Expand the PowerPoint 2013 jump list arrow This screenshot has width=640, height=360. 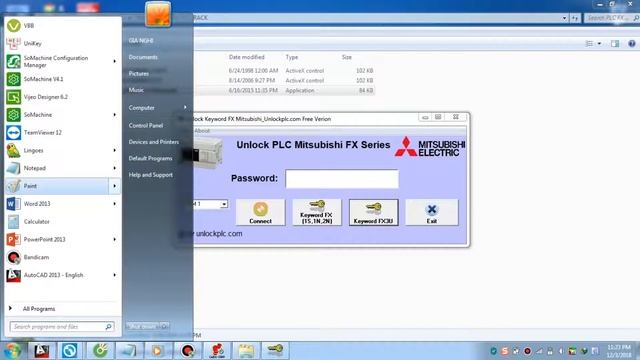[114, 240]
